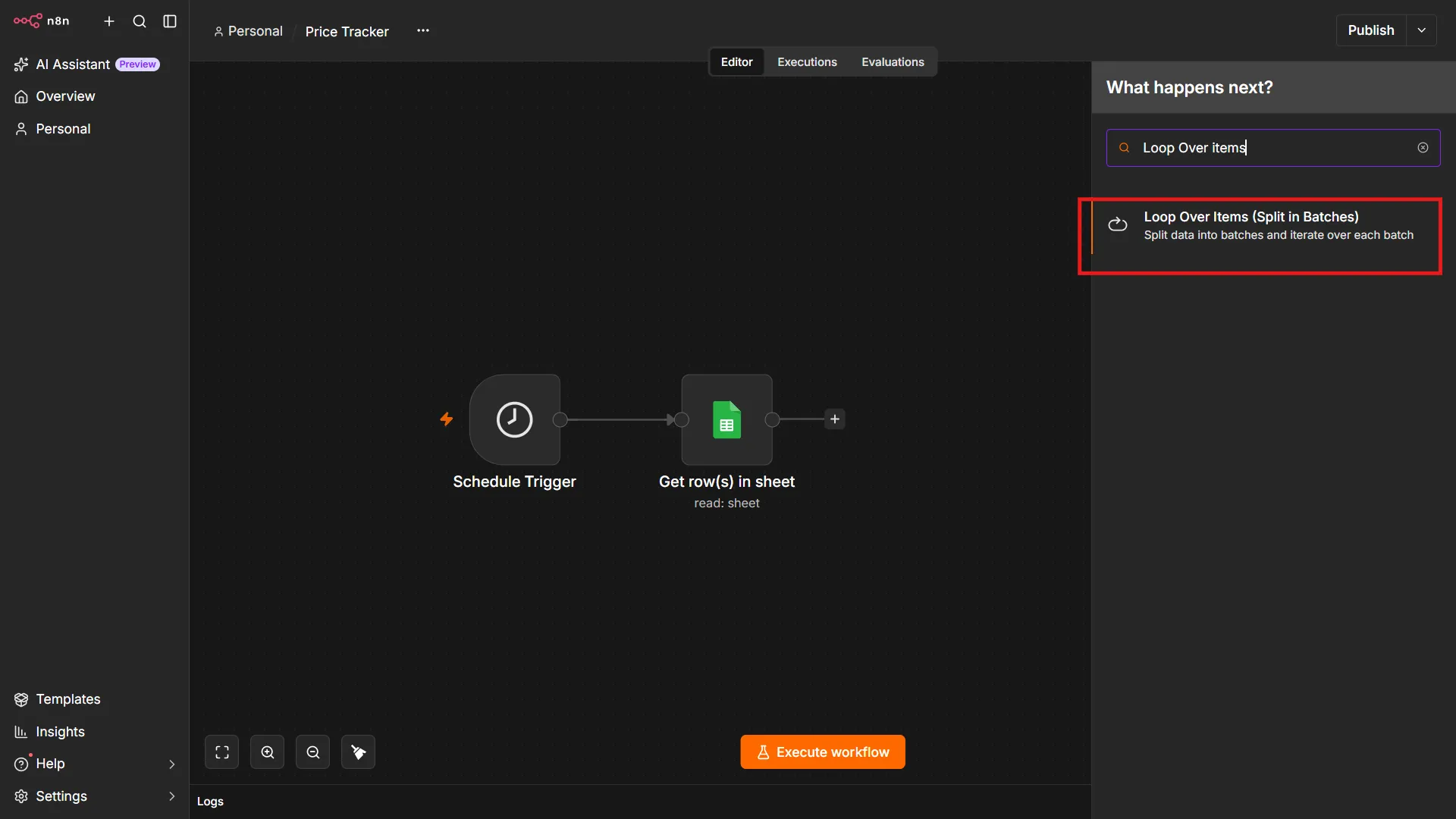
Task: Click the search magnifier icon in node panel
Action: tap(1125, 148)
